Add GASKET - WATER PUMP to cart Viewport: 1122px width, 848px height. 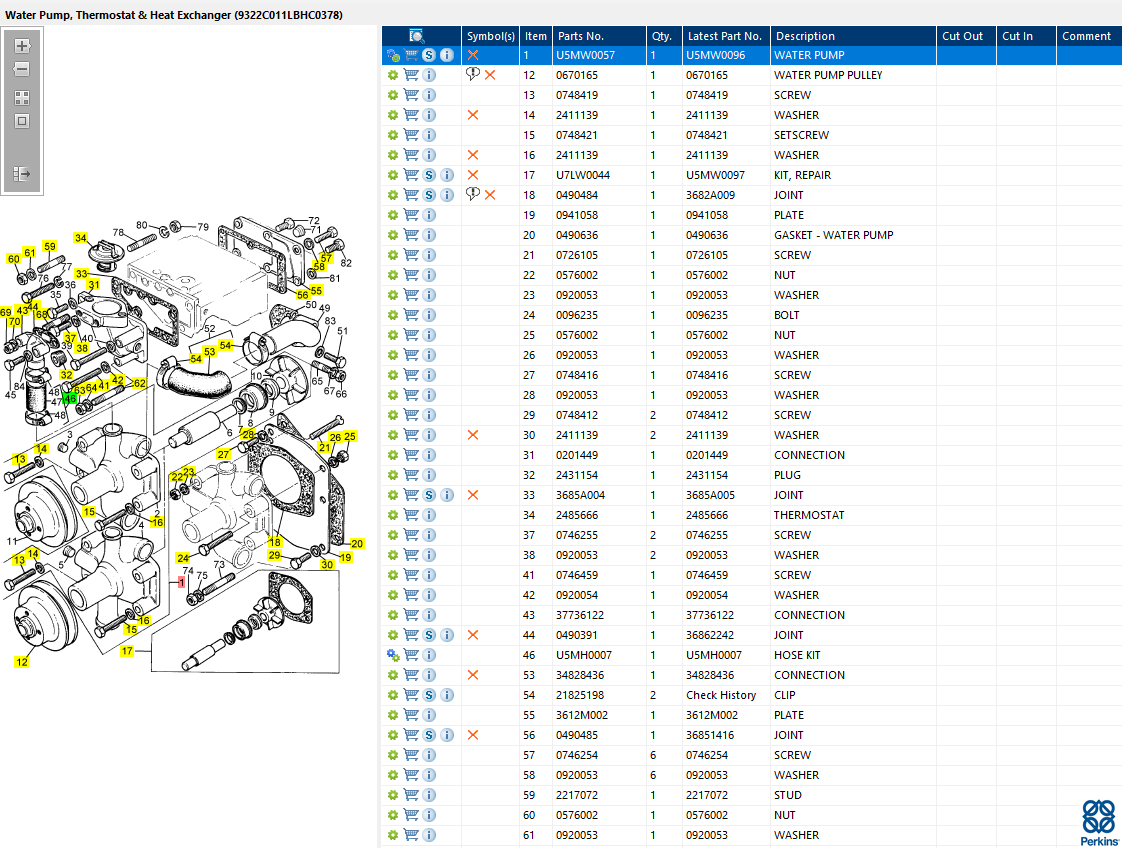411,235
